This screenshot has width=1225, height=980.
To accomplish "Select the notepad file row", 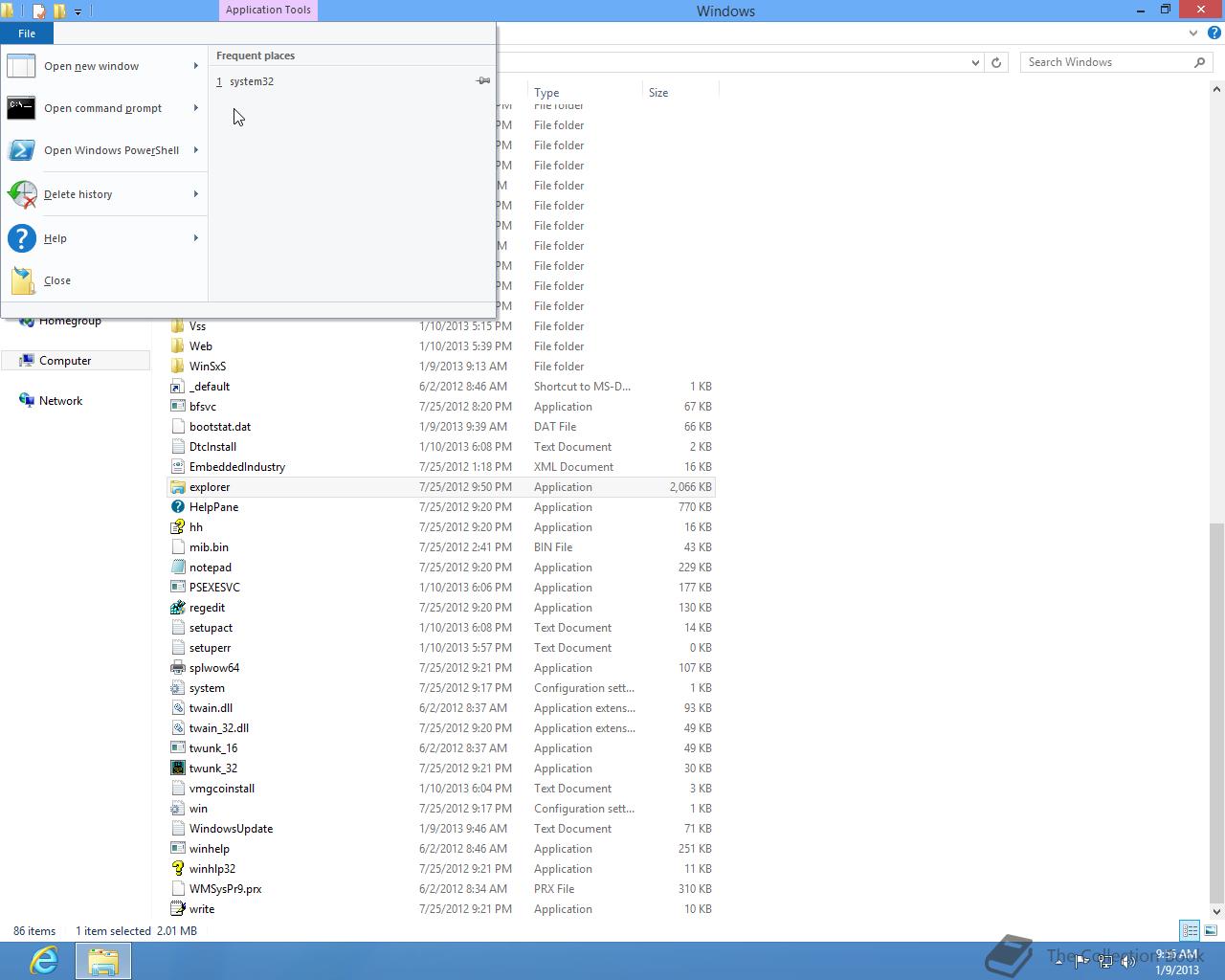I will (441, 568).
